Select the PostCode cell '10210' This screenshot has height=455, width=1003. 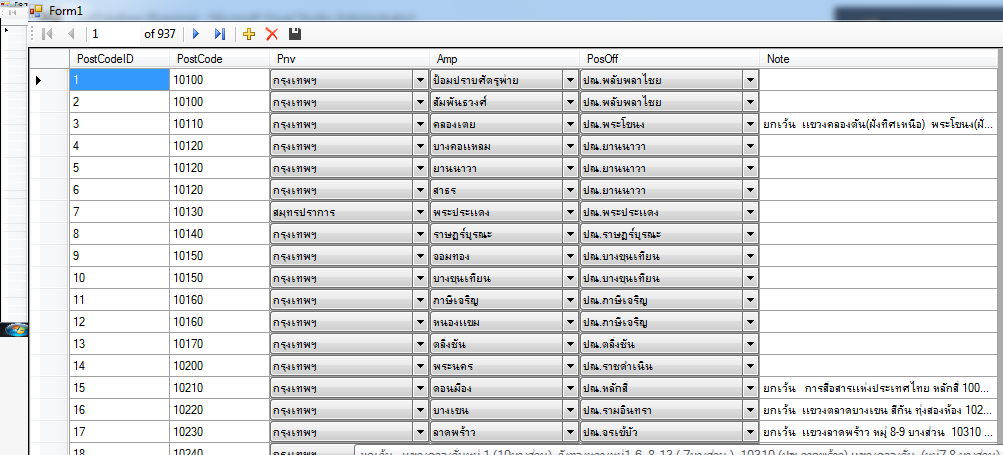[x=219, y=388]
